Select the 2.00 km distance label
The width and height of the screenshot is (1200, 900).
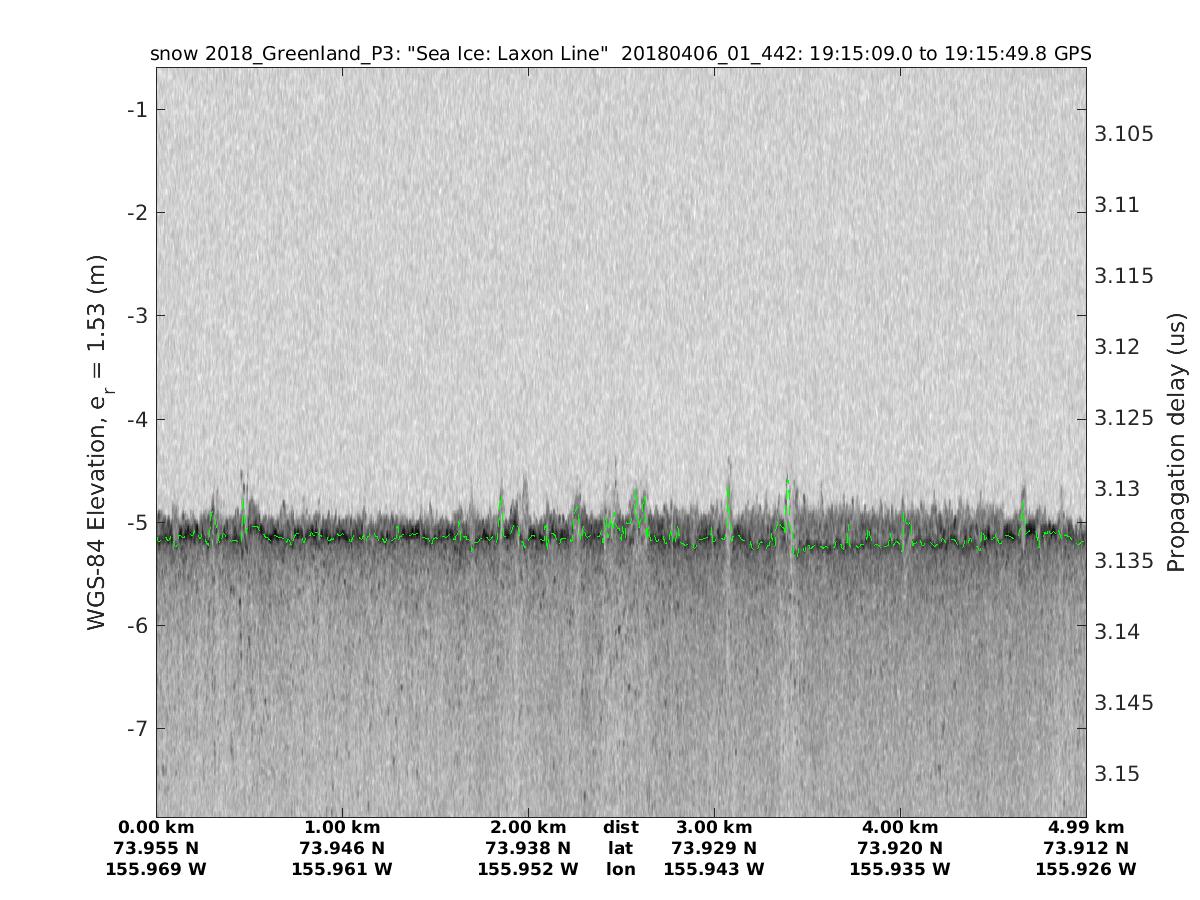click(528, 827)
